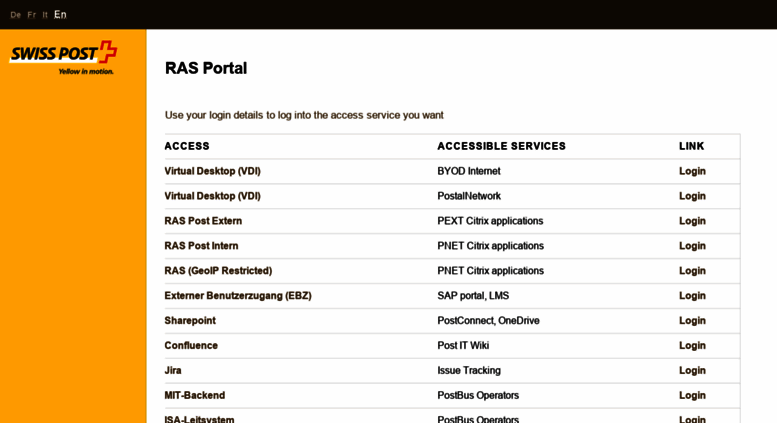The height and width of the screenshot is (423, 777).
Task: Click PostBus Operators in MIT-Backend row
Action: pos(478,395)
